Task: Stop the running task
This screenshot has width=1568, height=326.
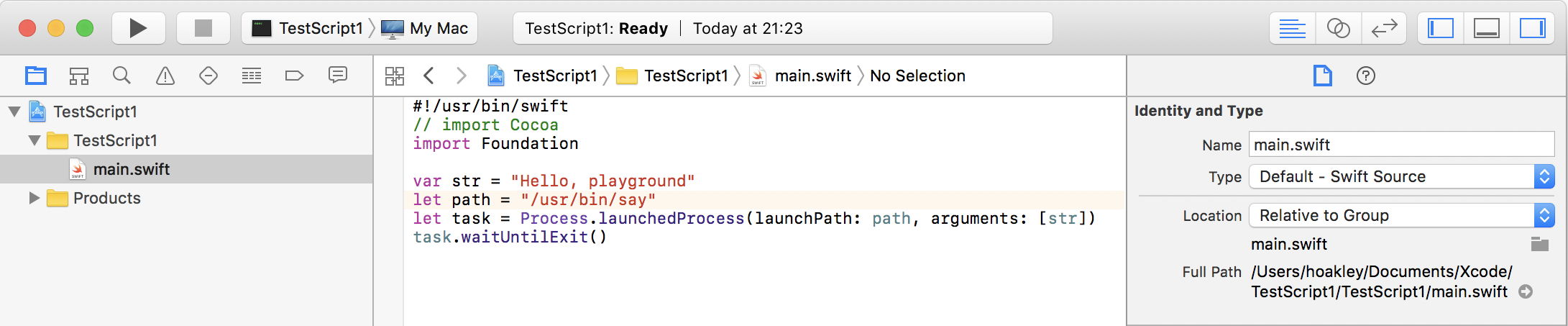Action: point(203,28)
